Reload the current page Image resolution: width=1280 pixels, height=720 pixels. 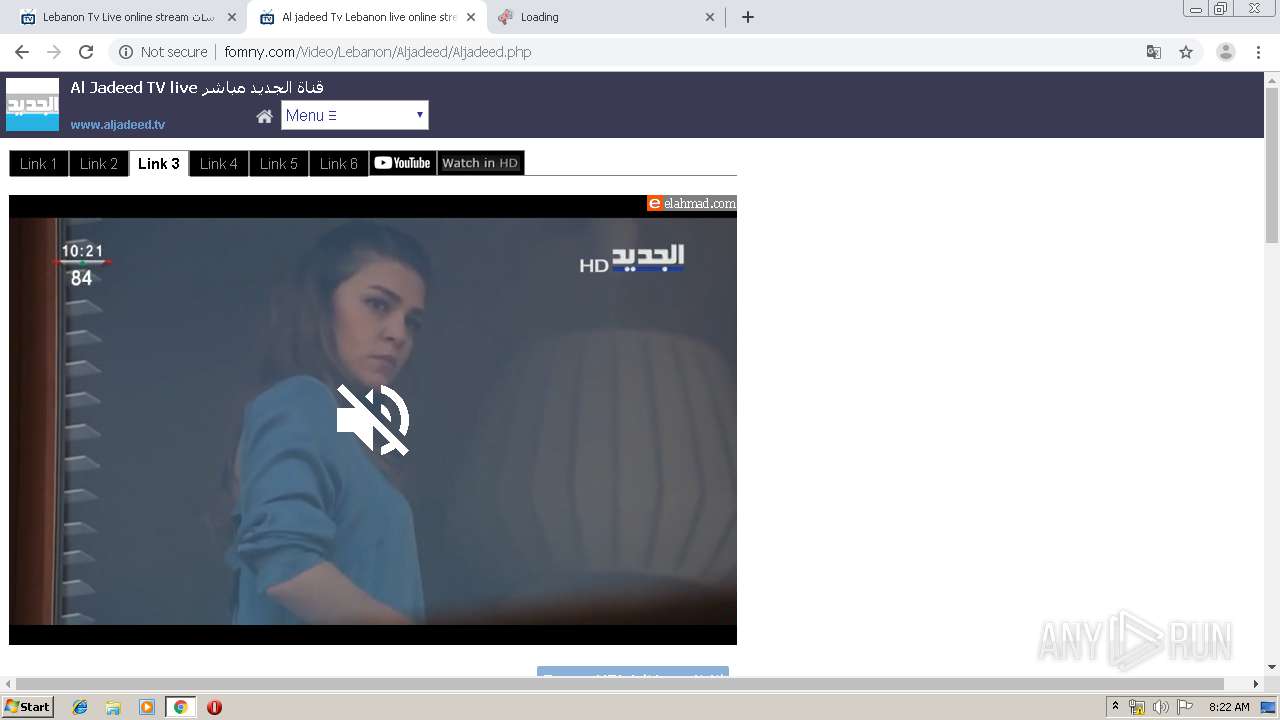(x=86, y=52)
